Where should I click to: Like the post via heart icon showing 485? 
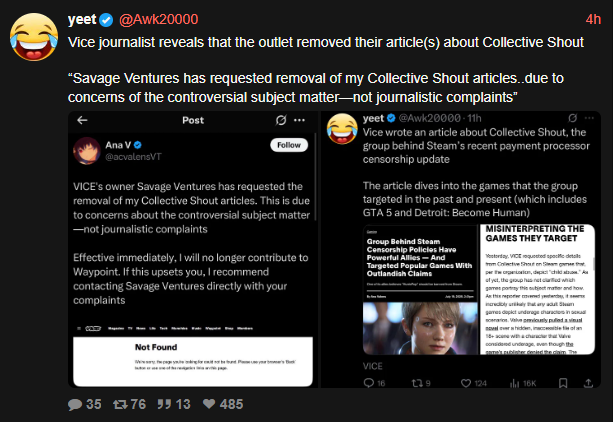click(209, 404)
